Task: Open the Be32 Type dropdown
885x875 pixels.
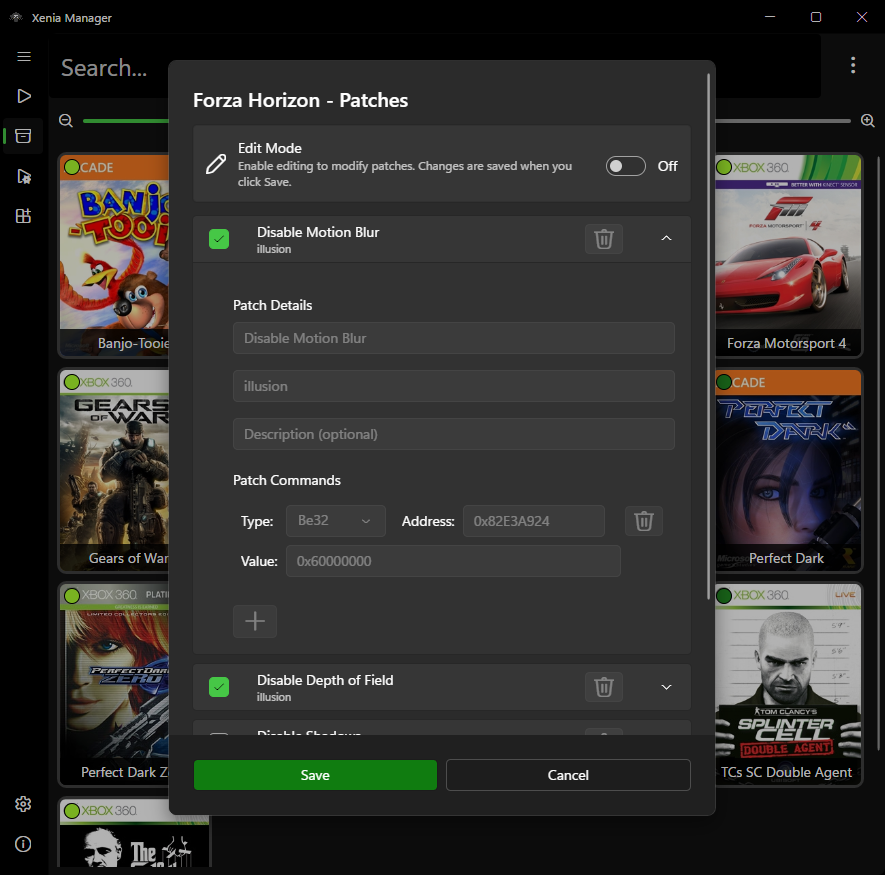Action: coord(336,521)
